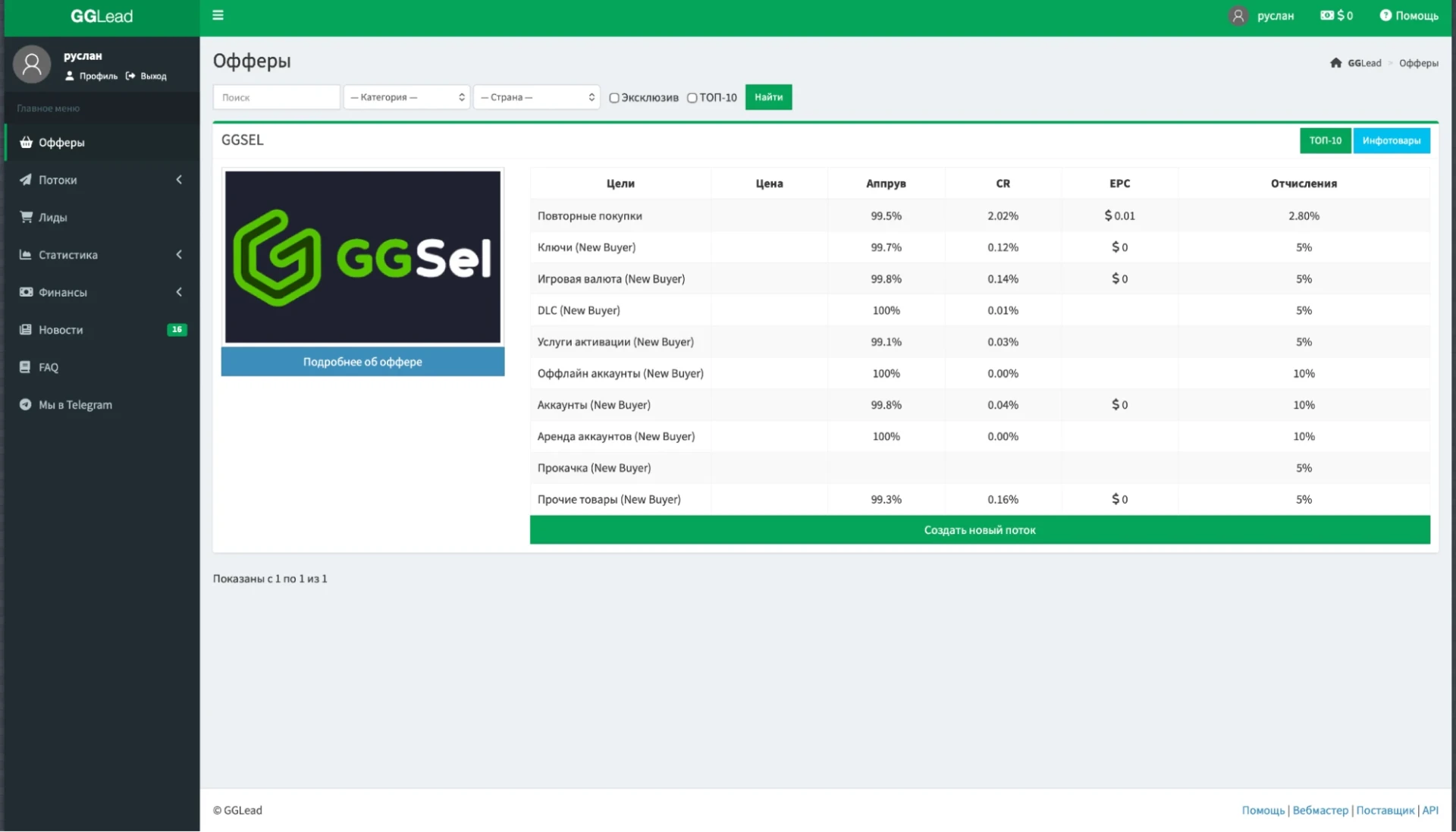The height and width of the screenshot is (832, 1456).
Task: Click the sidebar profile avatar picture
Action: click(x=32, y=64)
